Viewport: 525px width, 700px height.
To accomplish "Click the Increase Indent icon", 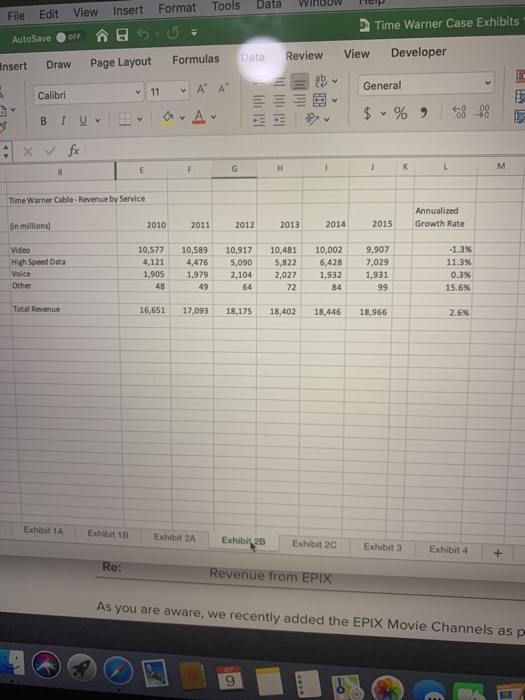I will (279, 120).
